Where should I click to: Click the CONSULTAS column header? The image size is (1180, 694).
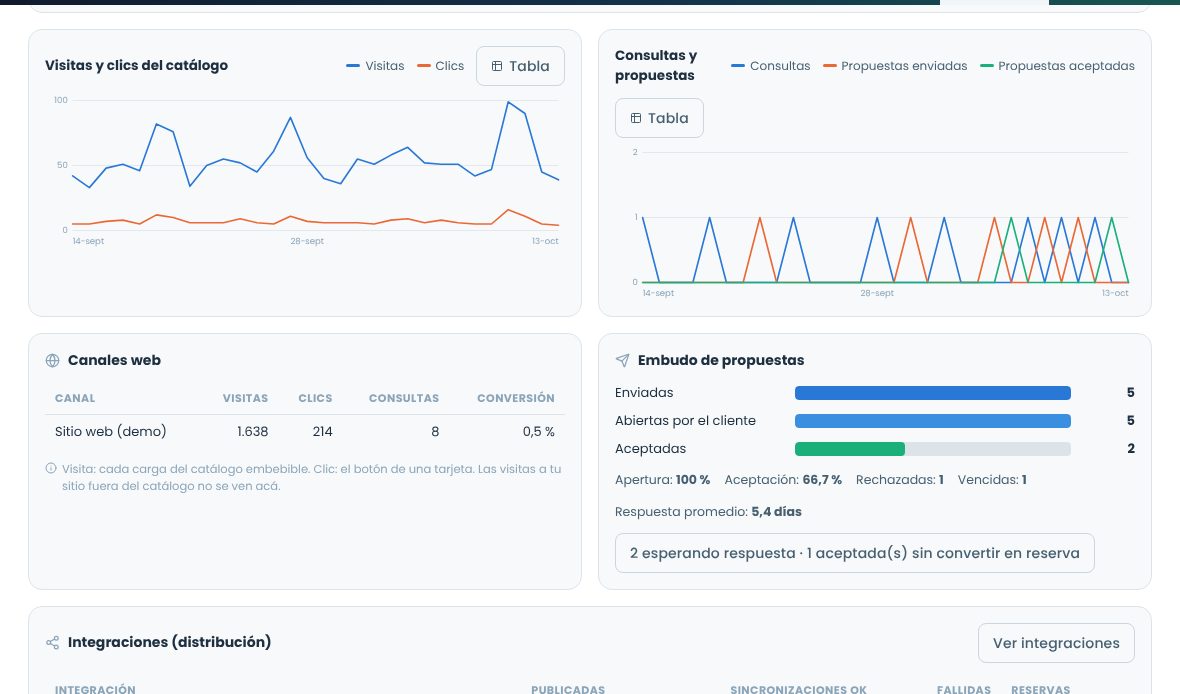click(x=404, y=398)
